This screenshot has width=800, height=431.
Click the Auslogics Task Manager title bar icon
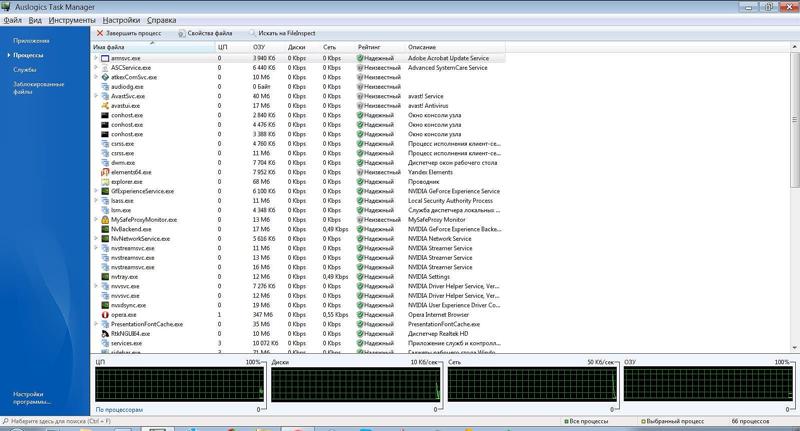(x=6, y=7)
